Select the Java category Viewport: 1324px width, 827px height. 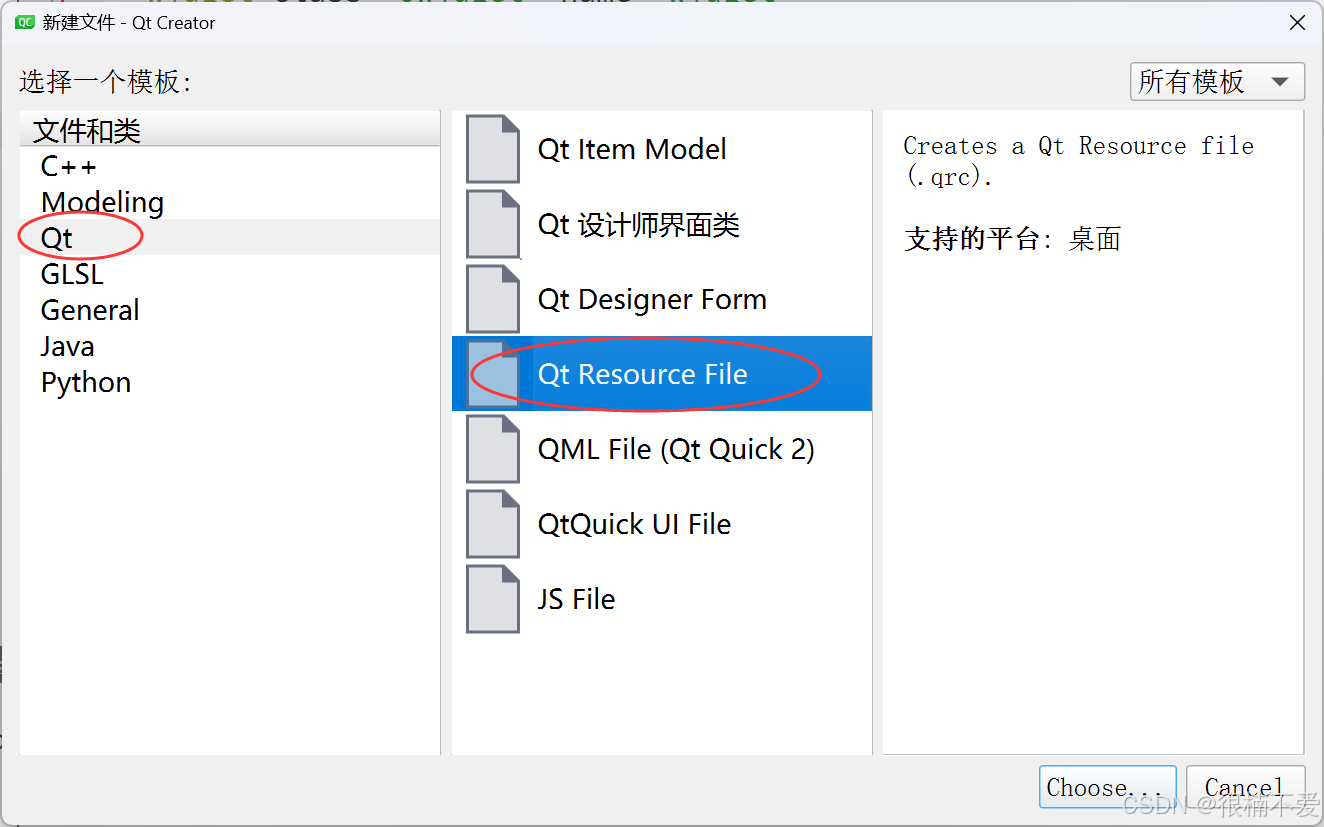tap(229, 346)
